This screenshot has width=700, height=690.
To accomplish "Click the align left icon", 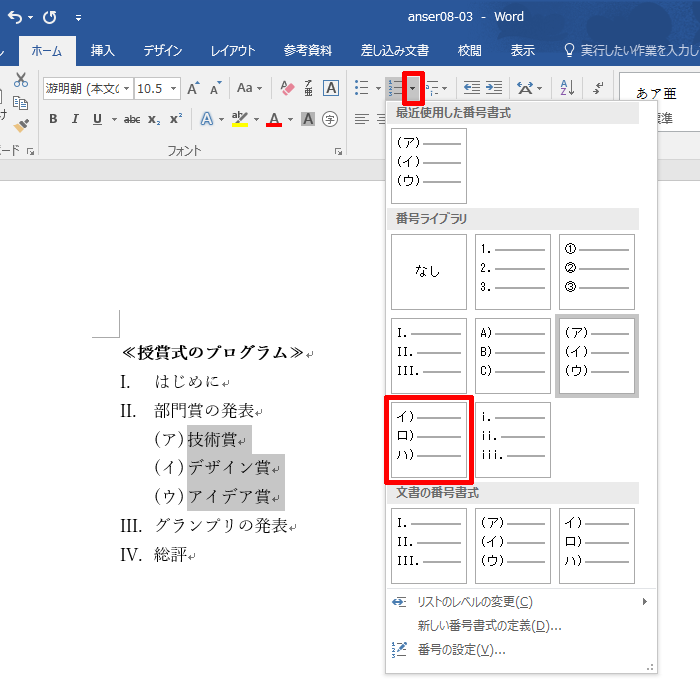I will coord(362,119).
